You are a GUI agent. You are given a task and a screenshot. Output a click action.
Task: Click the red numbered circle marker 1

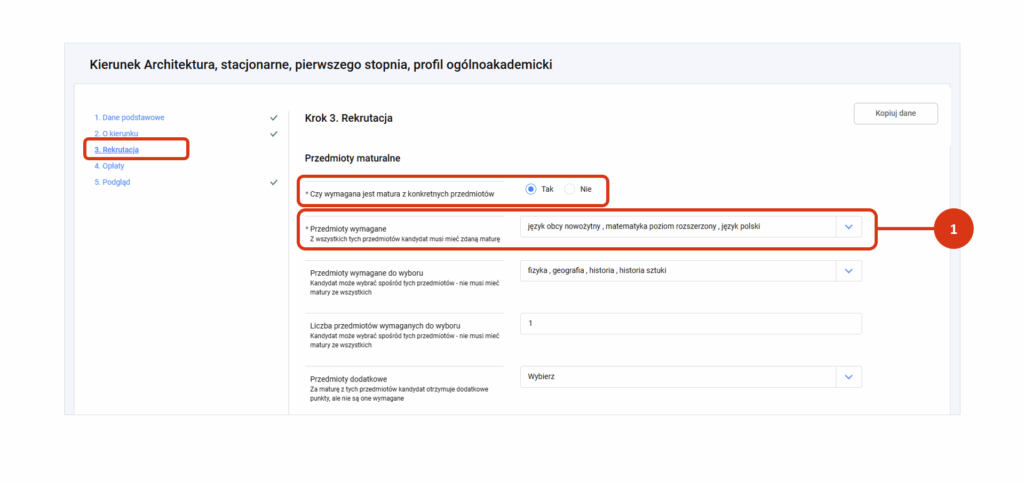tap(952, 229)
